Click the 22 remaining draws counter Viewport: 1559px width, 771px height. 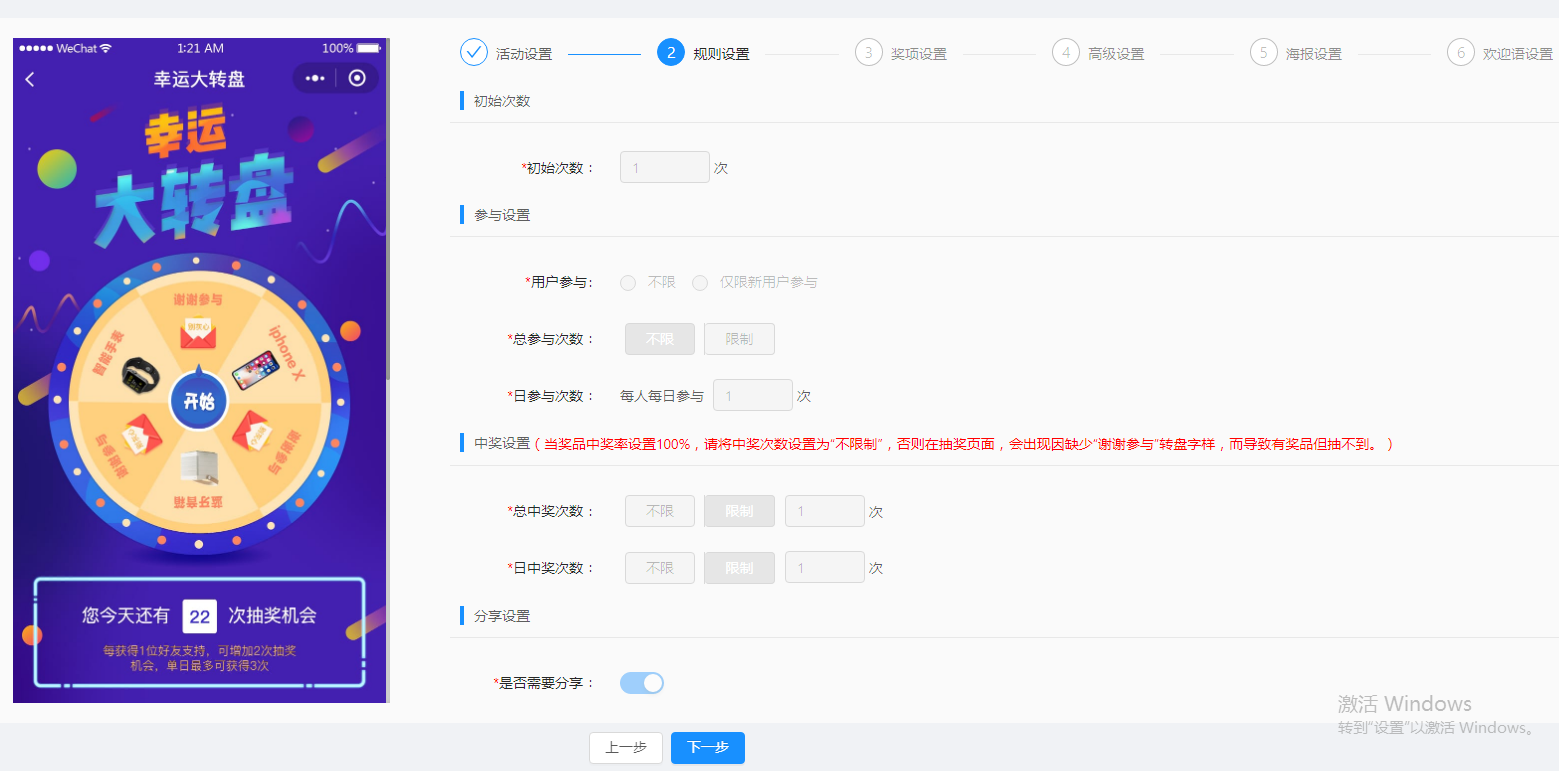tap(200, 616)
